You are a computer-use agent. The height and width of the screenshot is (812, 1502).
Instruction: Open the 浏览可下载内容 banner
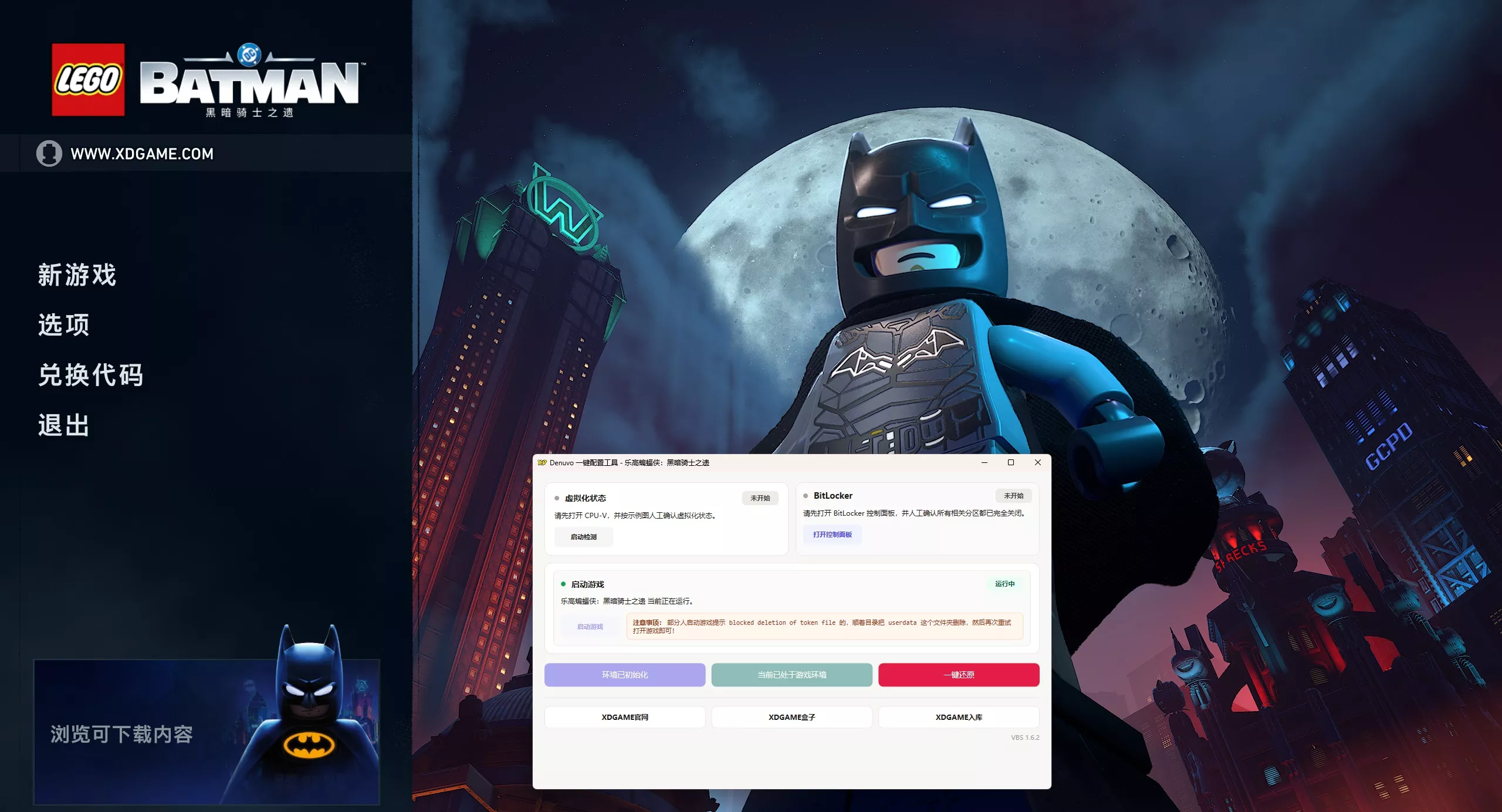[x=207, y=732]
